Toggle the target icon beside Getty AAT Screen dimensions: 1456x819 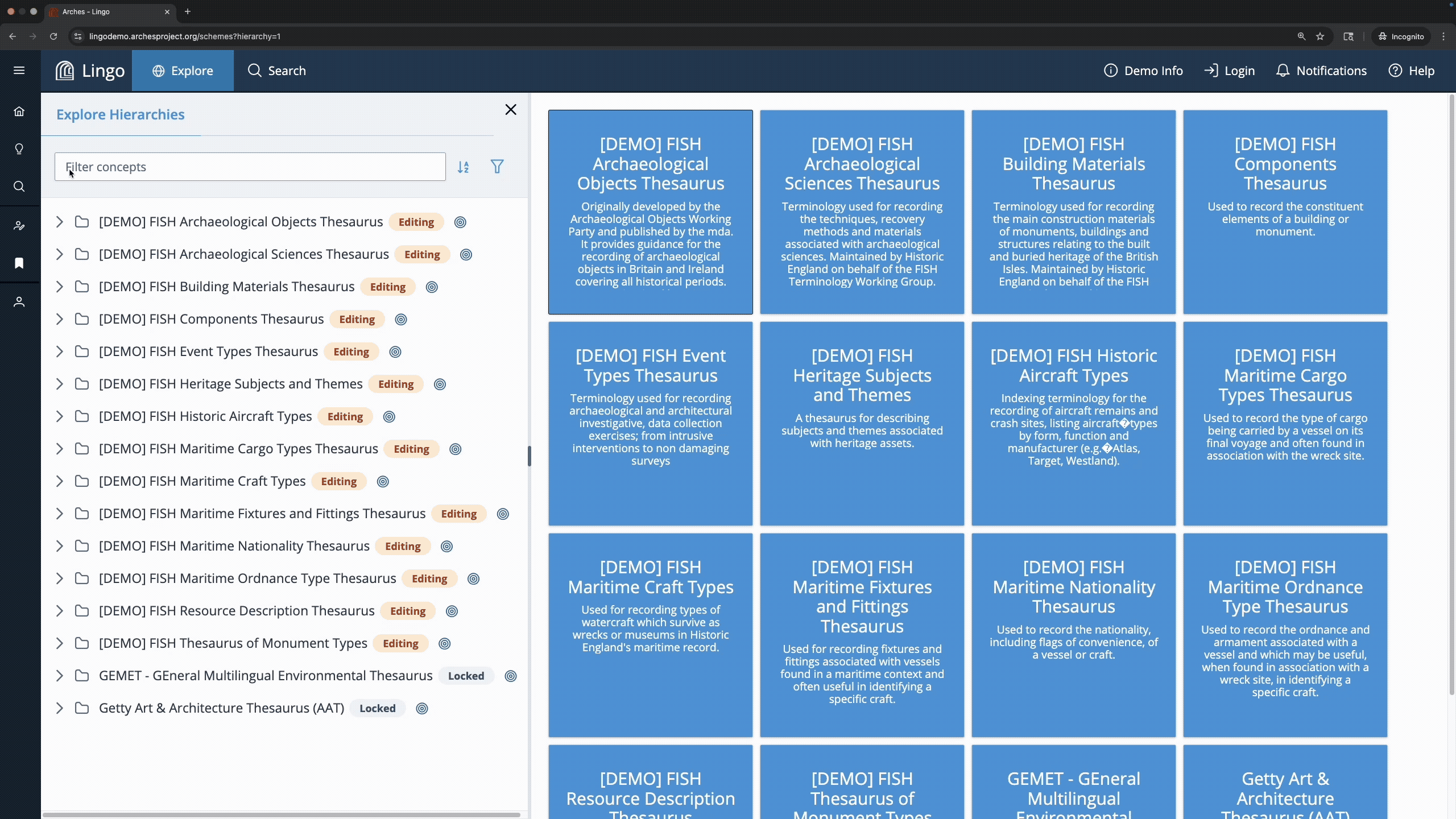point(422,709)
